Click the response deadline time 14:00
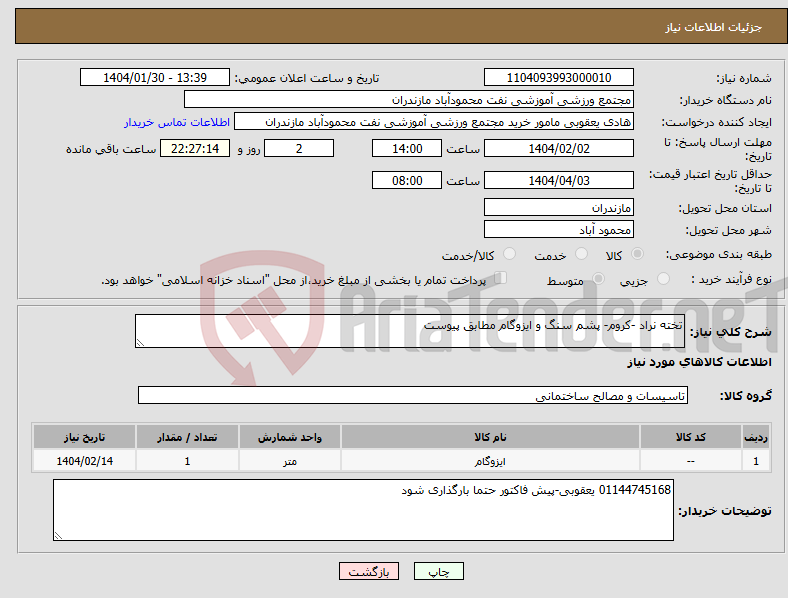The width and height of the screenshot is (788, 598). [x=407, y=148]
